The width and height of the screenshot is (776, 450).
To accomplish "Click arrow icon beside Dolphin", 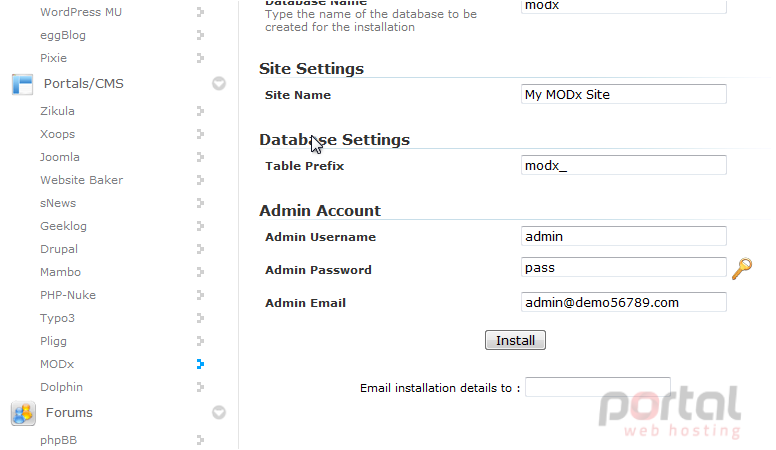I will tap(200, 387).
